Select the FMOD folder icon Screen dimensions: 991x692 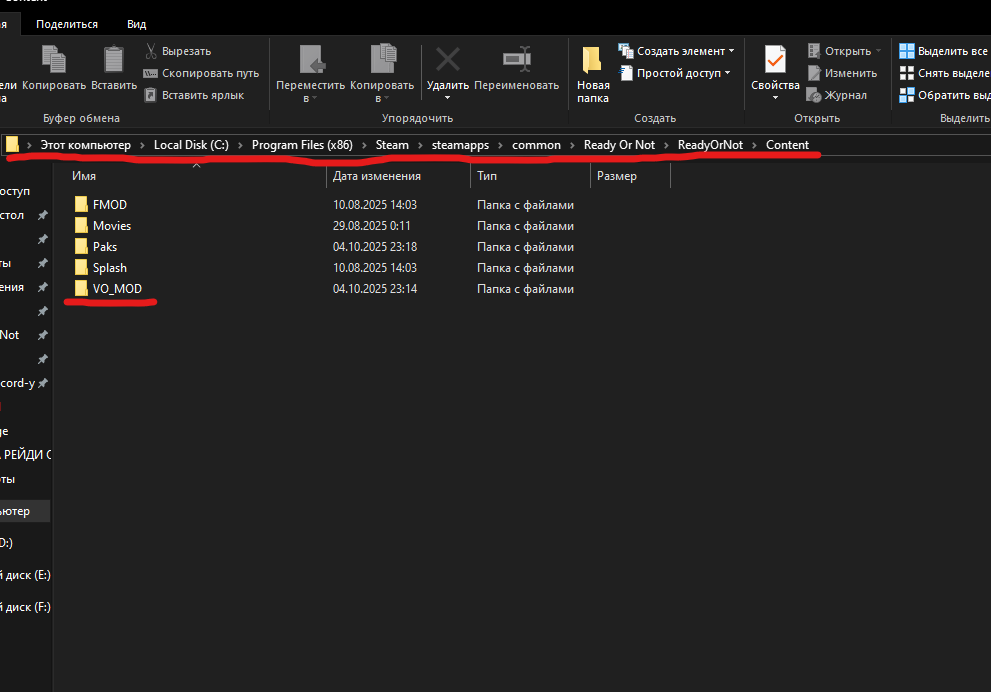pyautogui.click(x=82, y=204)
